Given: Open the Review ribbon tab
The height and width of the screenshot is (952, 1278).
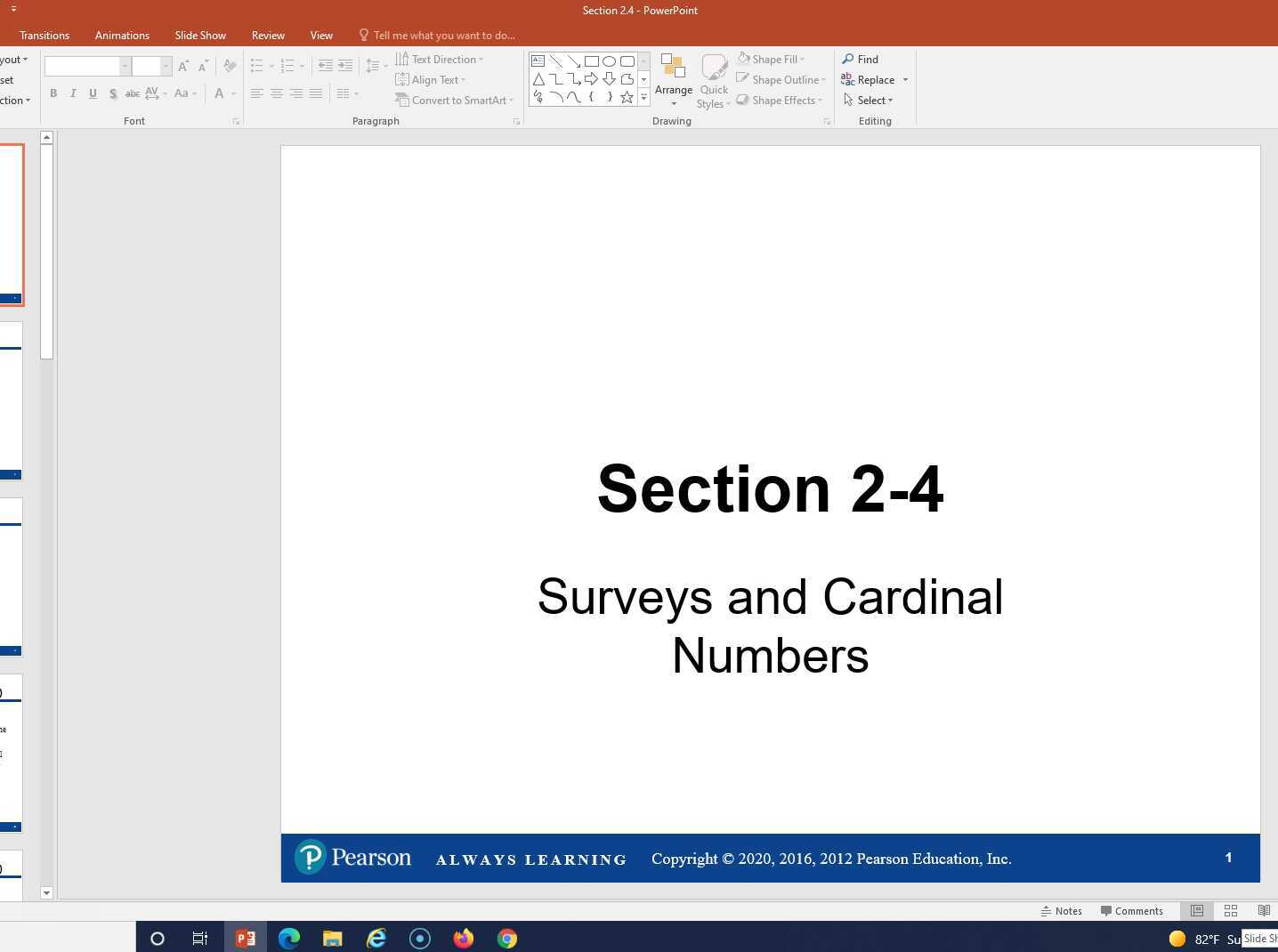Looking at the screenshot, I should pos(268,35).
